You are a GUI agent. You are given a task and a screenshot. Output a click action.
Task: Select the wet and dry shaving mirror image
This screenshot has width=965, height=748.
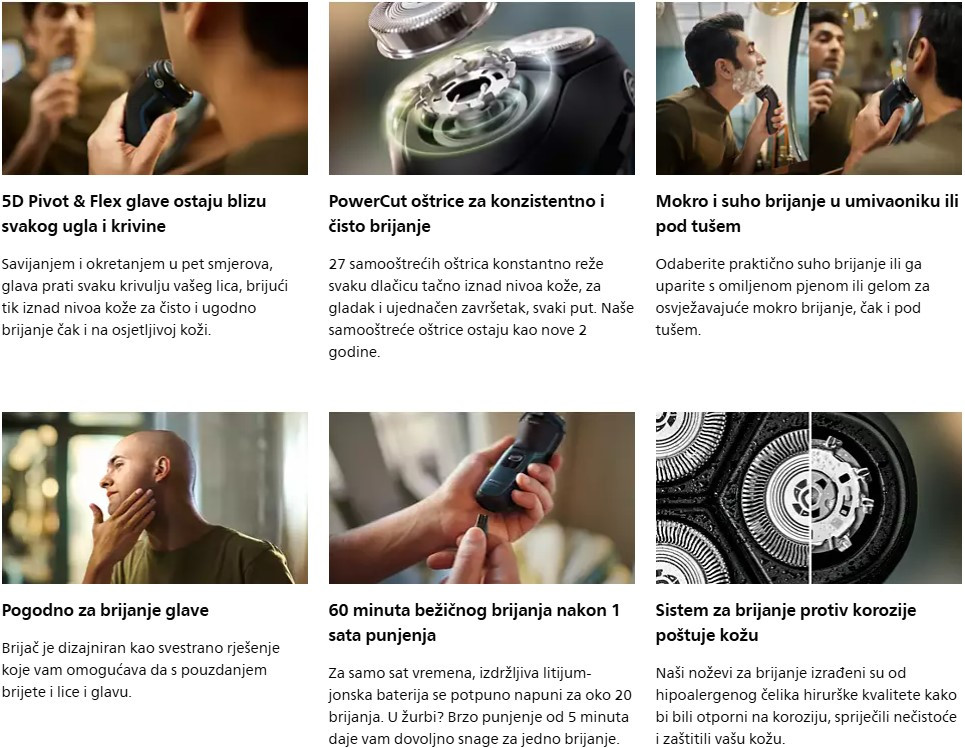pyautogui.click(x=809, y=88)
